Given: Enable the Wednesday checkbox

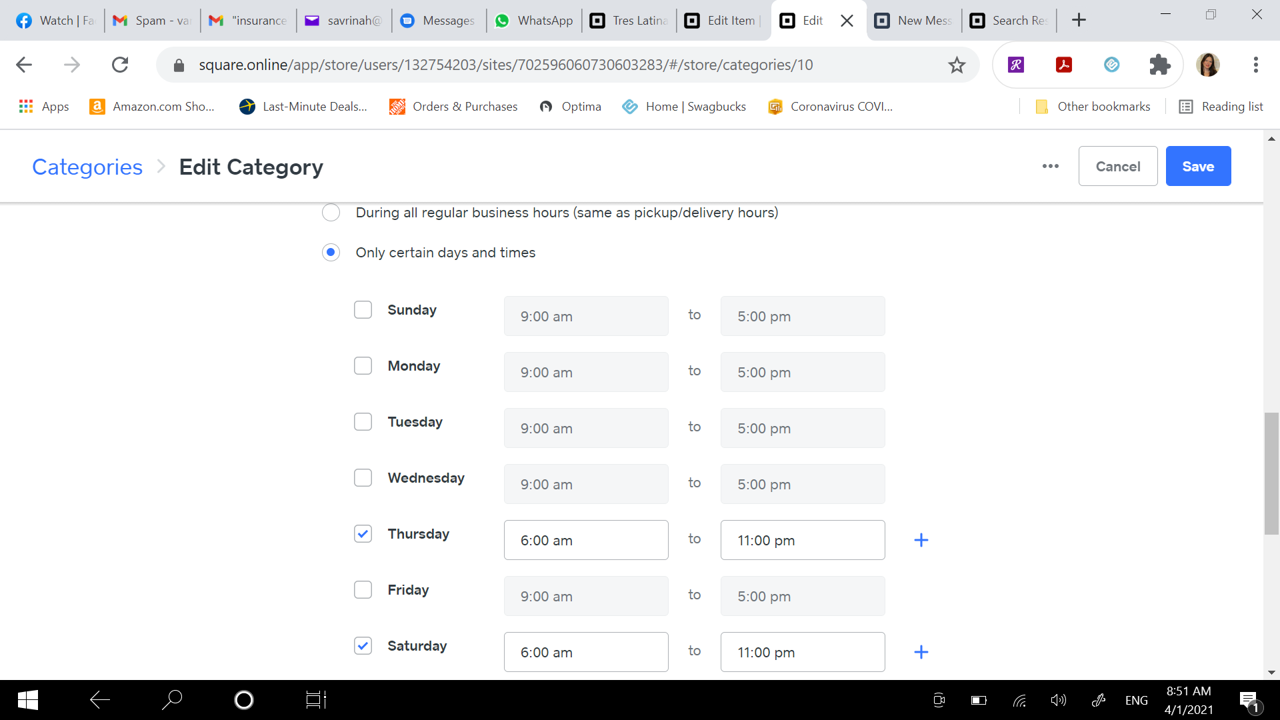Looking at the screenshot, I should [x=363, y=478].
